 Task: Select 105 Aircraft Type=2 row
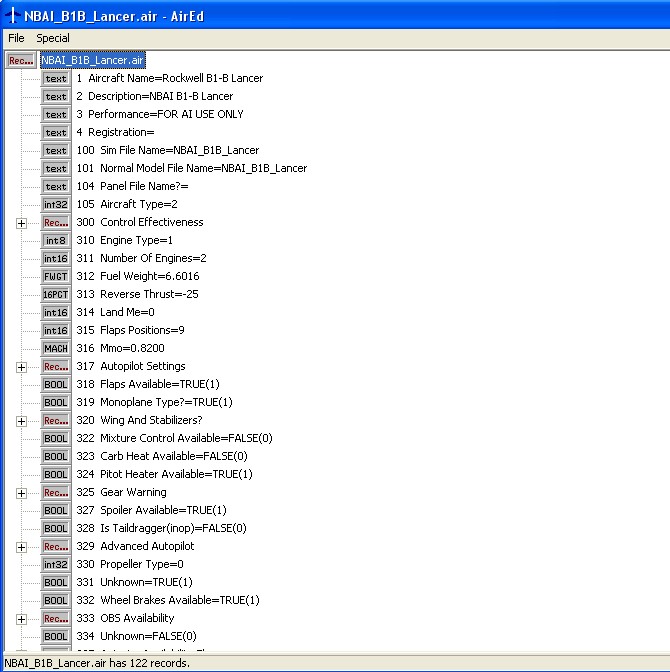[x=127, y=204]
